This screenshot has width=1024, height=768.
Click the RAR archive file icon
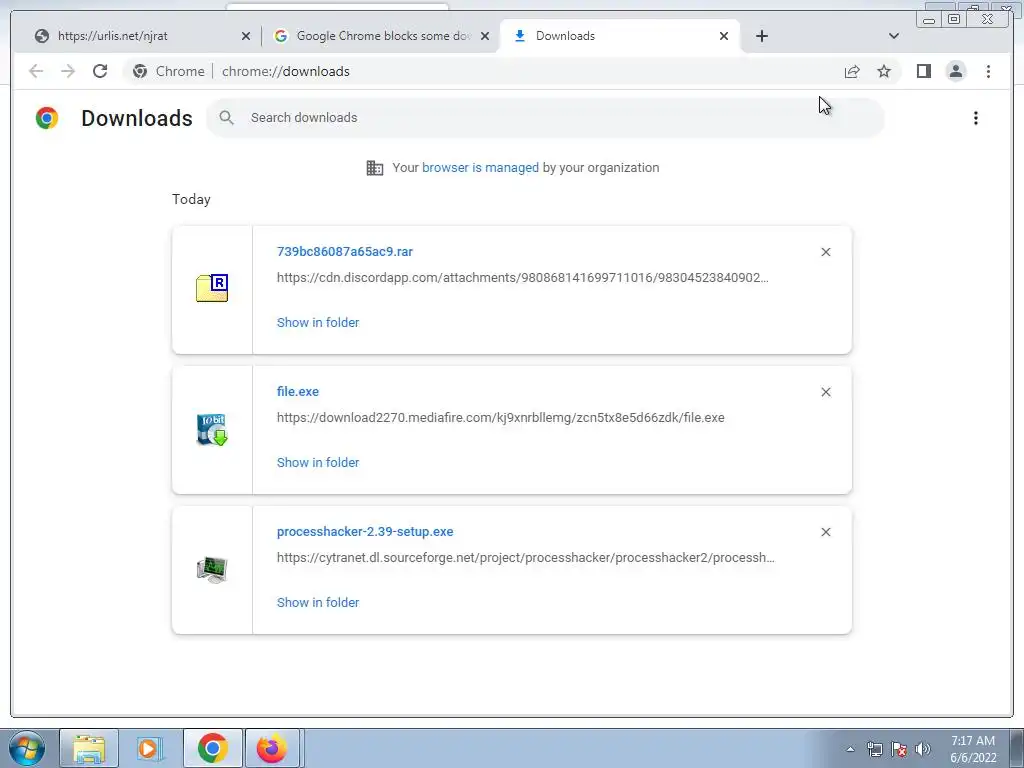[x=212, y=288]
